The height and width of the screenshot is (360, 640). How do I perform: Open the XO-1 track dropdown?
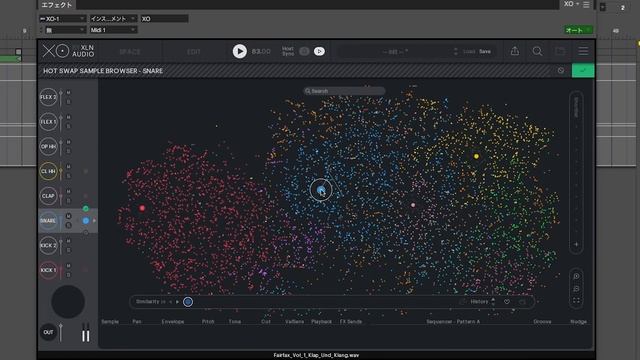point(62,19)
